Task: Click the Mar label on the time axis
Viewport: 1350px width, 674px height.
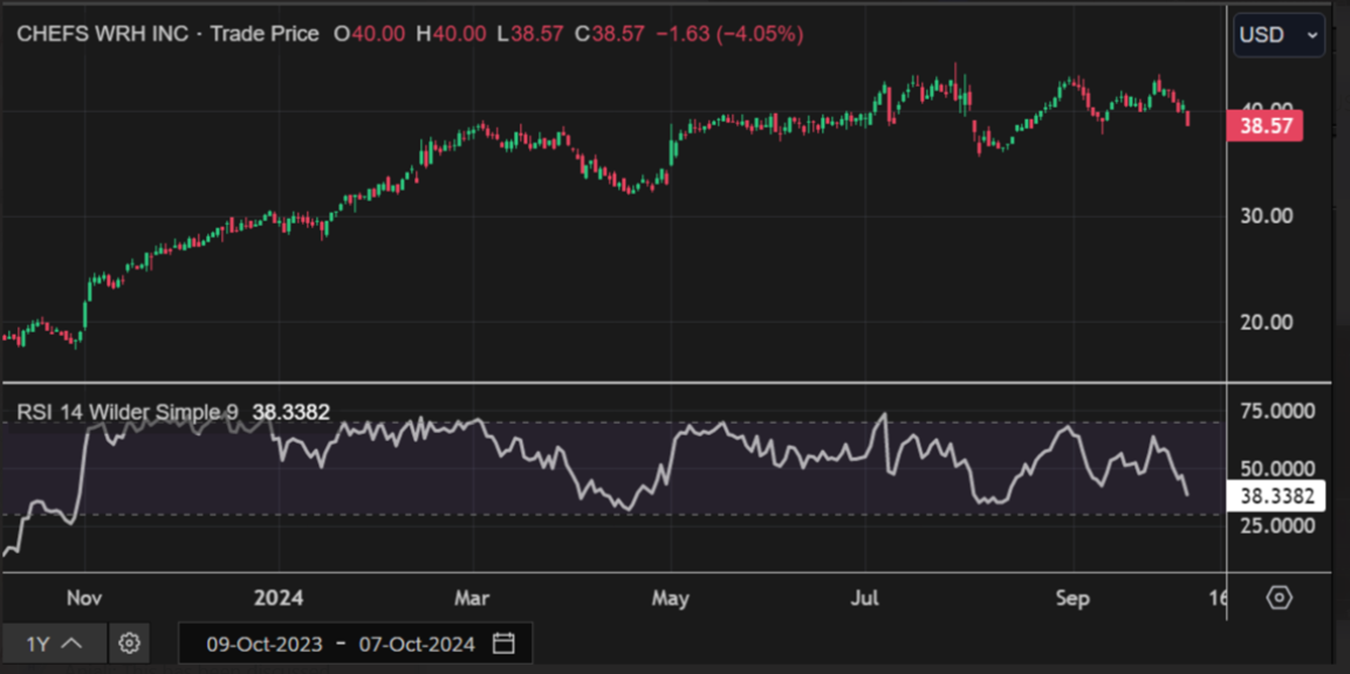Action: [x=472, y=598]
